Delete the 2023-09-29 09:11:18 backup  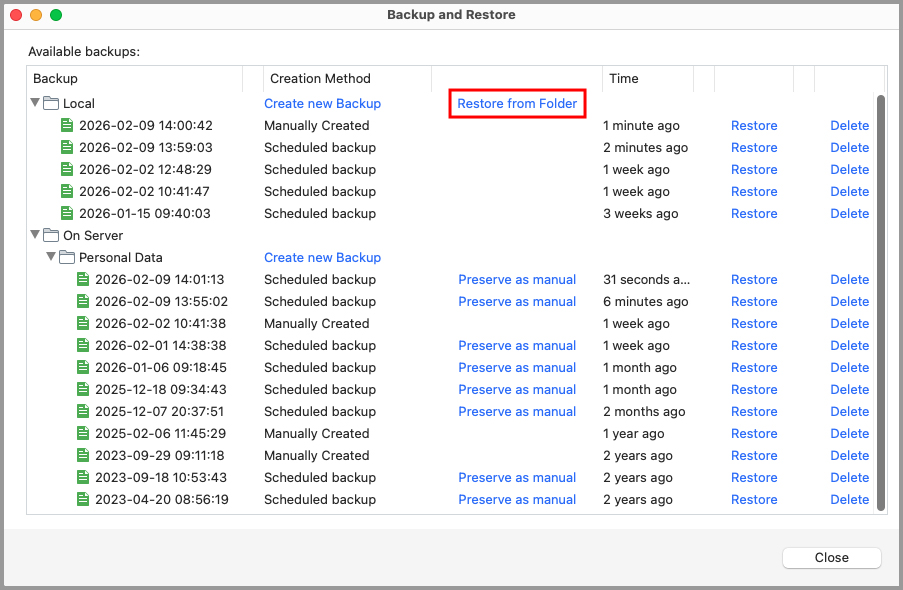(x=849, y=455)
